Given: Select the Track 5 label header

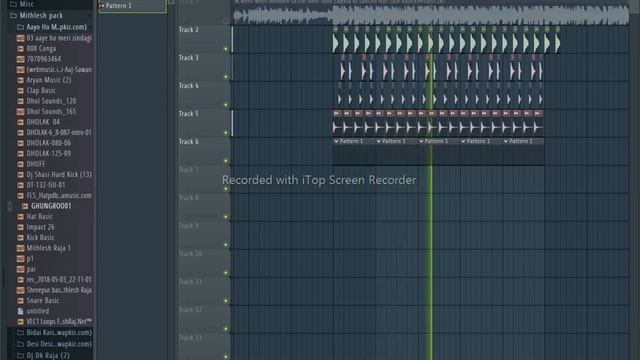Looking at the screenshot, I should [x=189, y=114].
